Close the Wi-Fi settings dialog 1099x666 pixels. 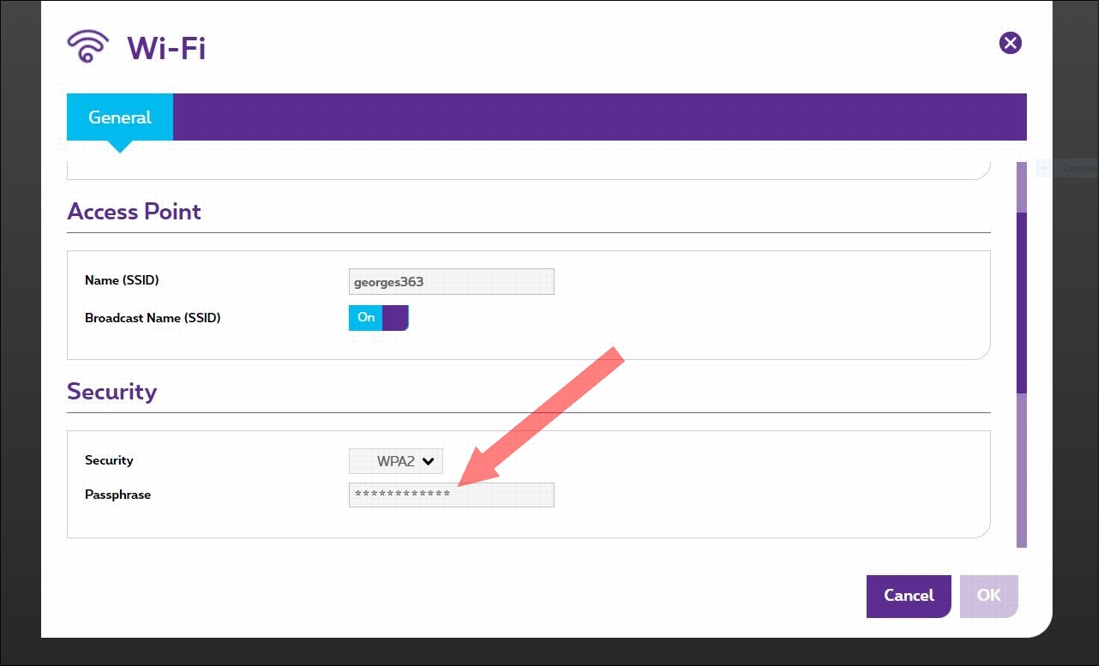pyautogui.click(x=1010, y=43)
